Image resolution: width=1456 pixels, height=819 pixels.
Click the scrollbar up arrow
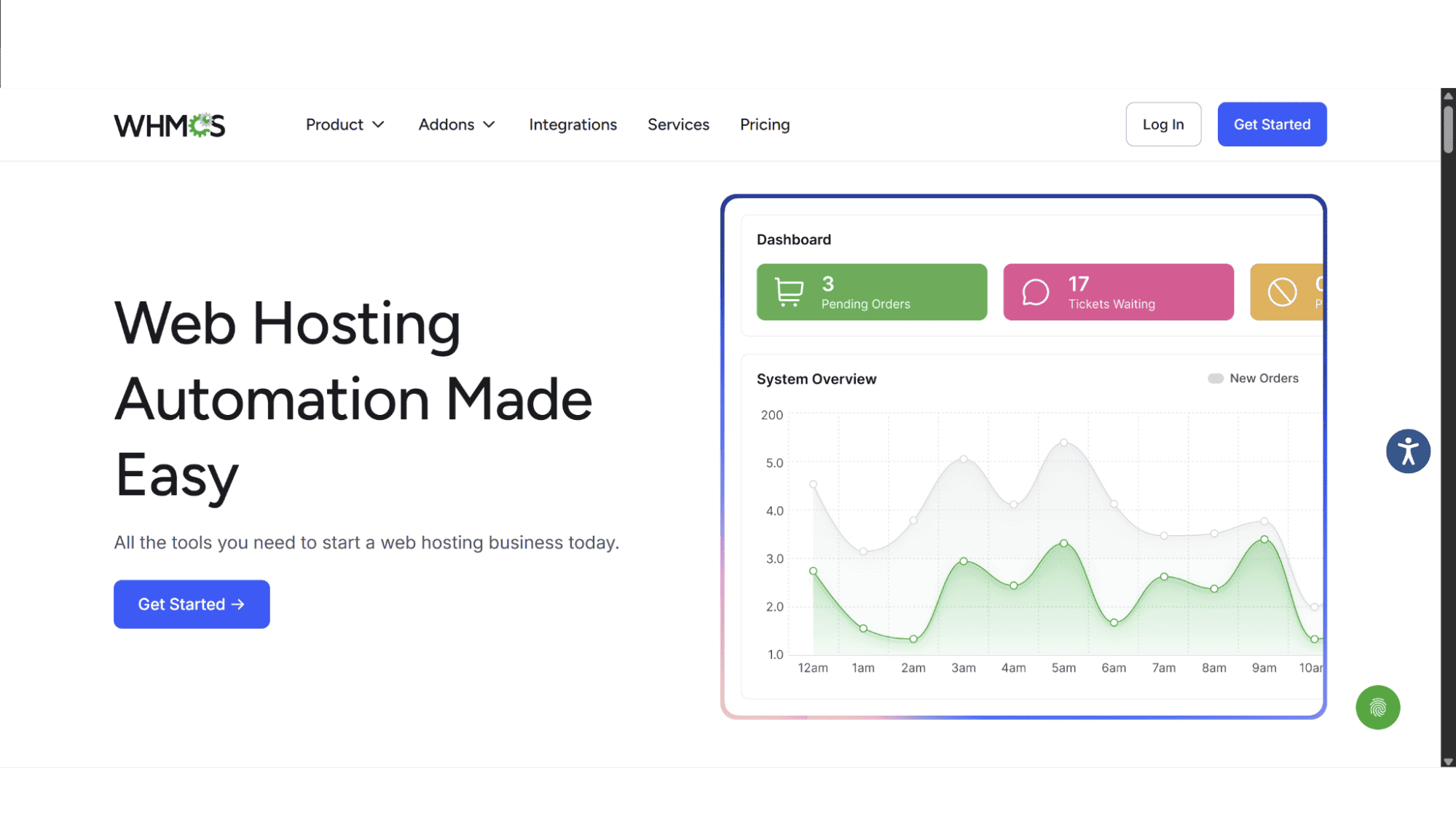point(1448,95)
